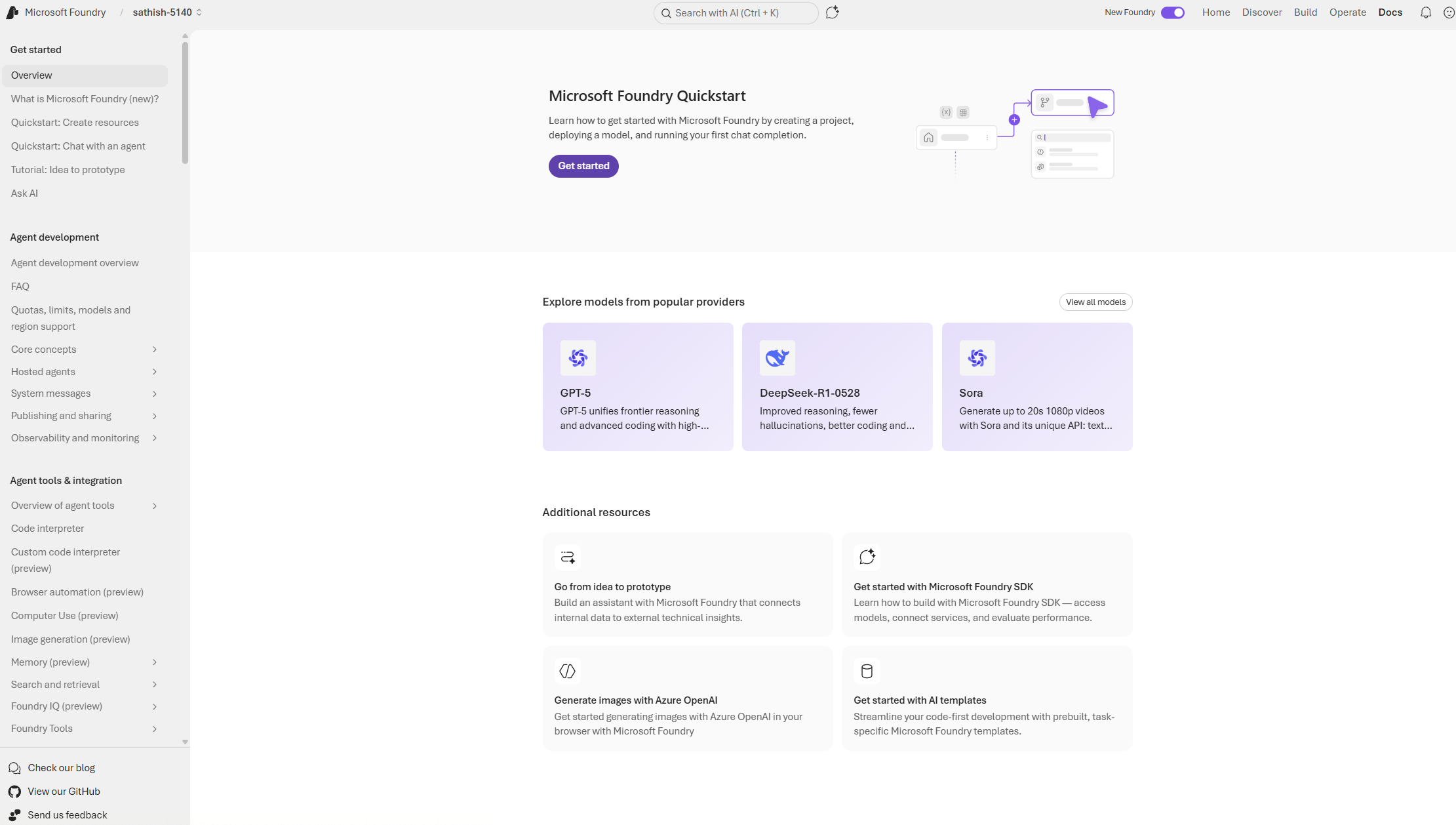Focus the Search with AI field
Image resolution: width=1456 pixels, height=825 pixels.
[736, 12]
